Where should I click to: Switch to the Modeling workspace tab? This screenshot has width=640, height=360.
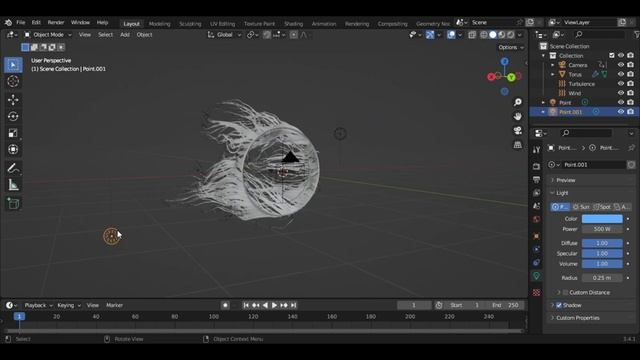pyautogui.click(x=160, y=24)
